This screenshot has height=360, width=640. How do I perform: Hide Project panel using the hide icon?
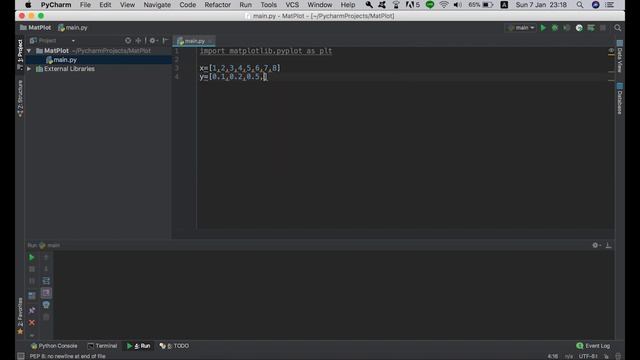pyautogui.click(x=165, y=40)
